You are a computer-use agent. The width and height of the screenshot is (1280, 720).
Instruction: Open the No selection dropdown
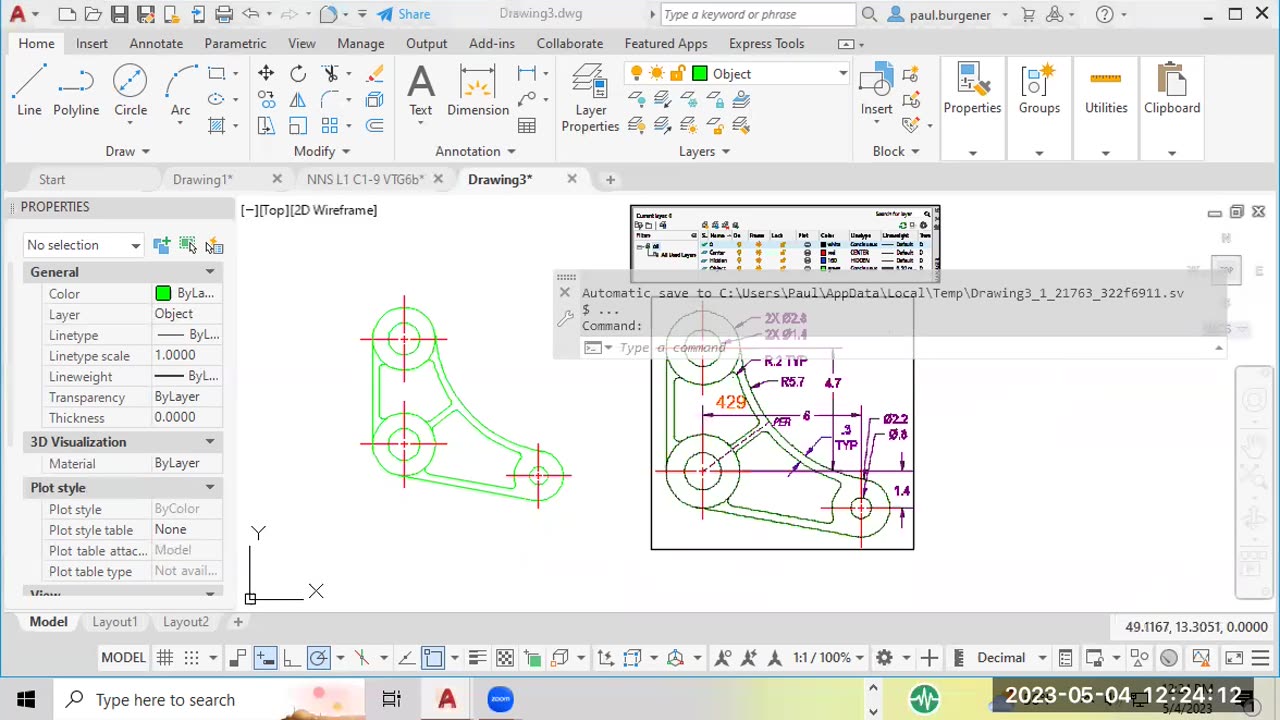coord(84,245)
